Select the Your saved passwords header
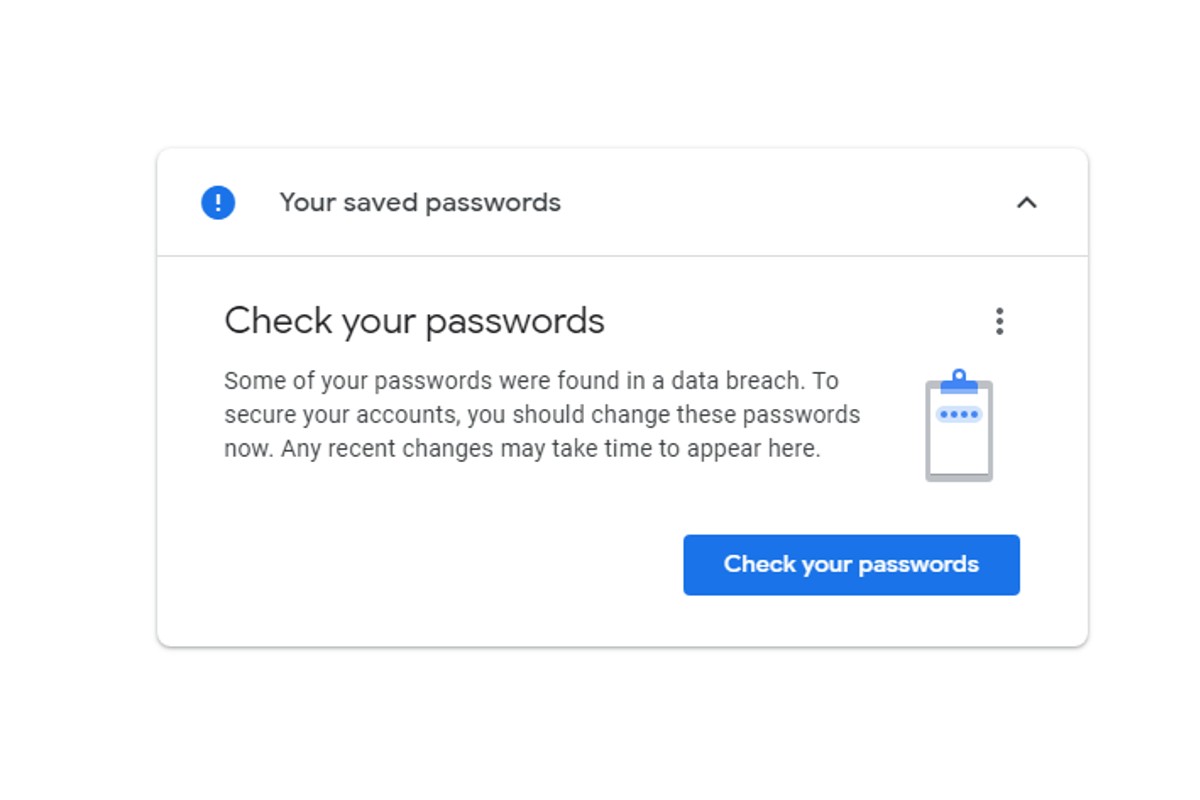1200x800 pixels. point(420,202)
